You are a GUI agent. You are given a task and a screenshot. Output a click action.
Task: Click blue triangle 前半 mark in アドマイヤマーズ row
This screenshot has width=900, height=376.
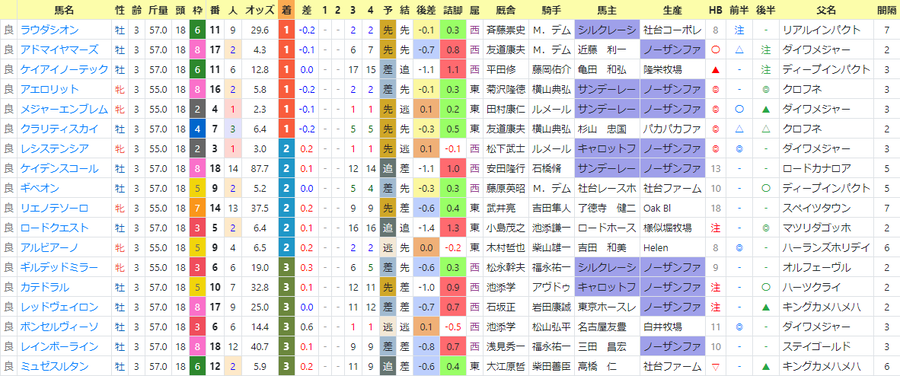click(739, 50)
